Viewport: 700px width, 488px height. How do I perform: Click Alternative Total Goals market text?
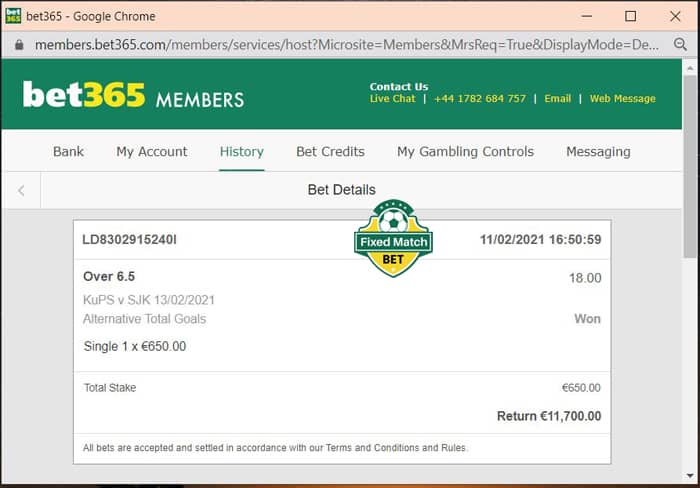(144, 319)
